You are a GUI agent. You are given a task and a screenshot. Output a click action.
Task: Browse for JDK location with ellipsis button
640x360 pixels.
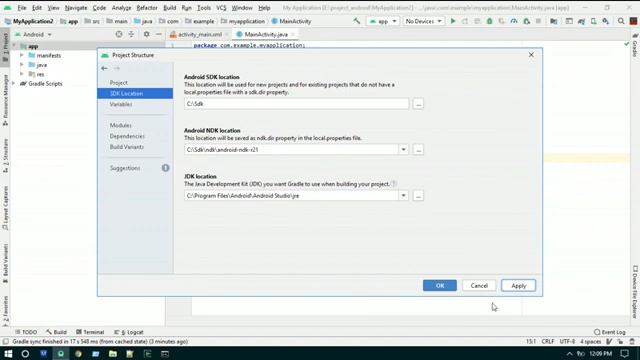[418, 196]
